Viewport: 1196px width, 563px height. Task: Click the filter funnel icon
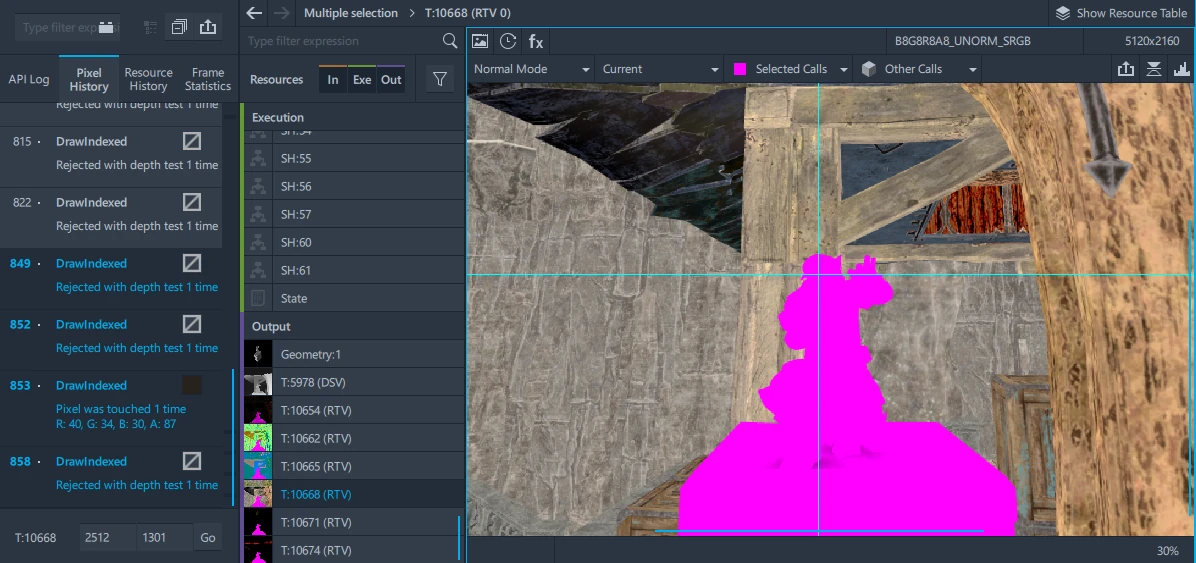pyautogui.click(x=439, y=80)
